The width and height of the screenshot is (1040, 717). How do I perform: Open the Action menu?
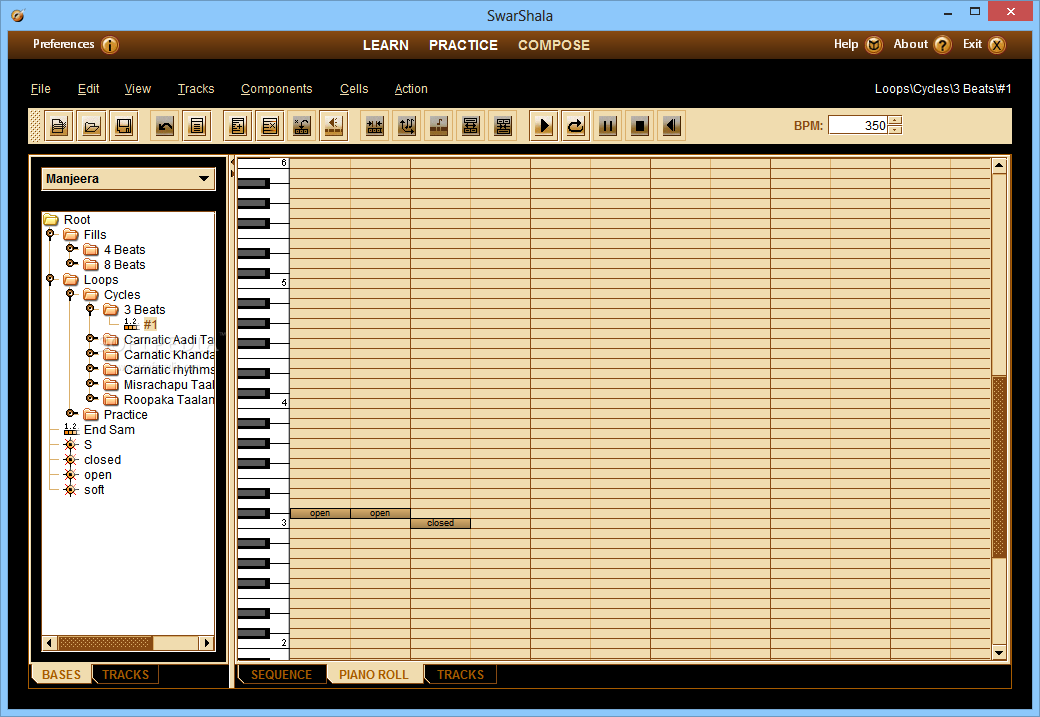[411, 89]
